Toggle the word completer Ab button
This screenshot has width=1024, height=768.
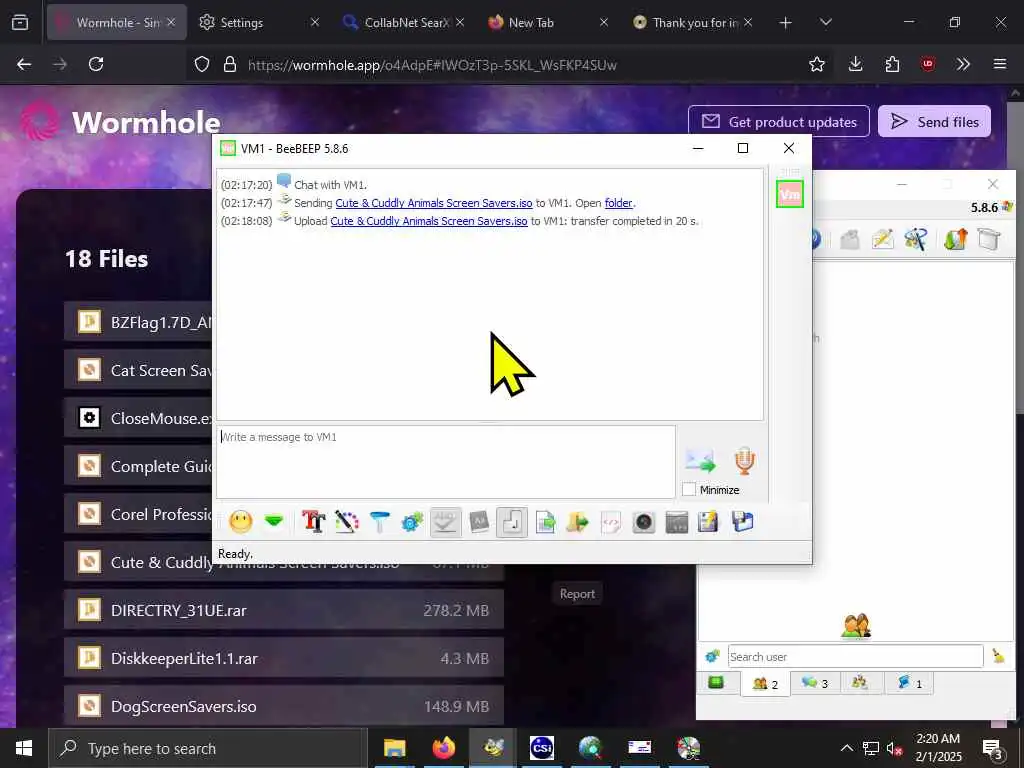[479, 522]
